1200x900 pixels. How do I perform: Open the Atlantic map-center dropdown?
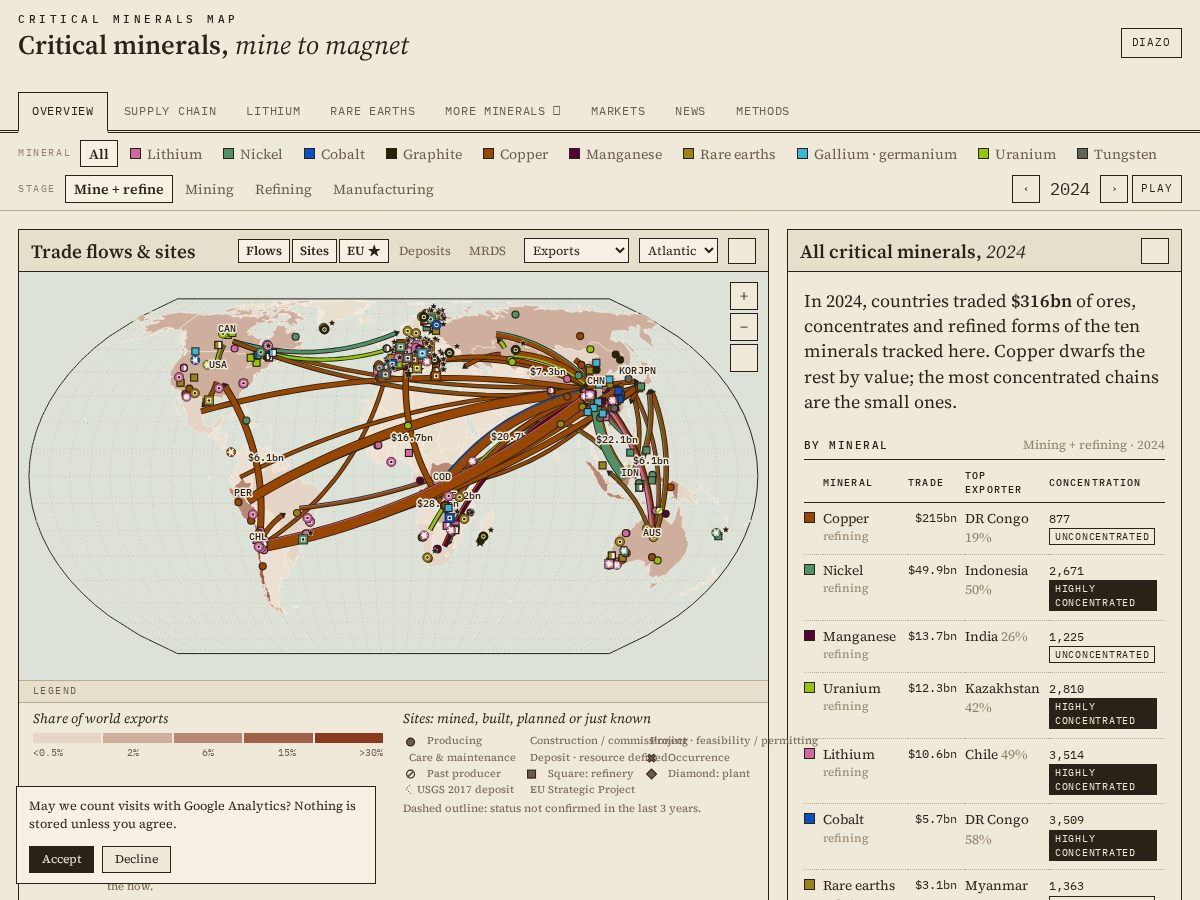pyautogui.click(x=678, y=251)
